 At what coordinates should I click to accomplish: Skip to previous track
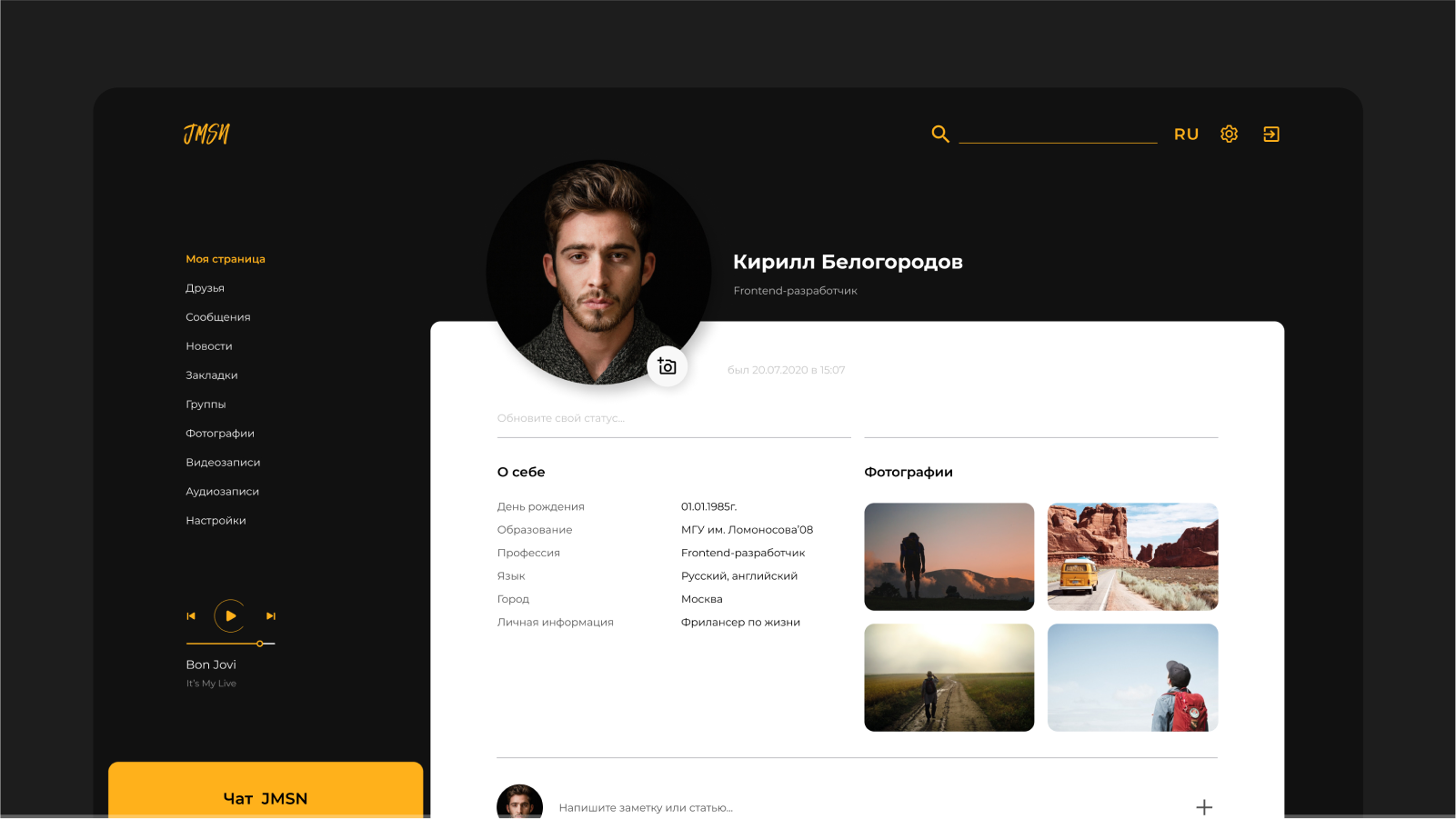pos(191,616)
